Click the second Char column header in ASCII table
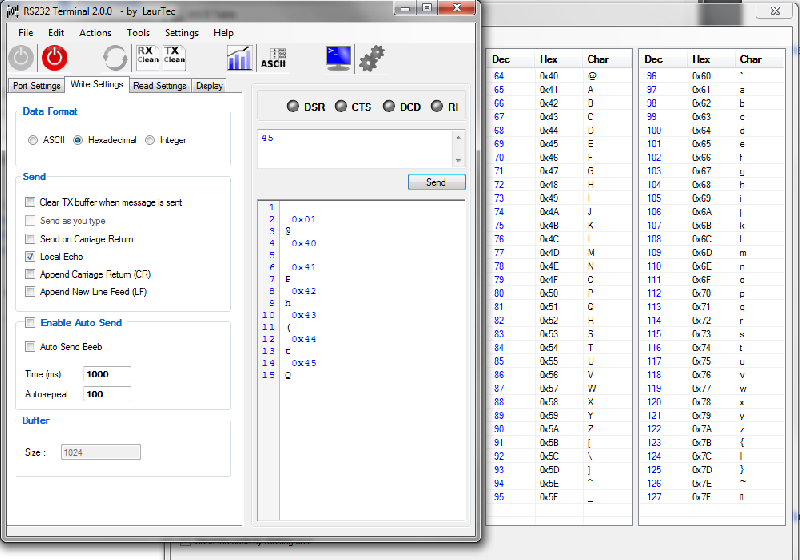800x560 pixels. click(751, 59)
